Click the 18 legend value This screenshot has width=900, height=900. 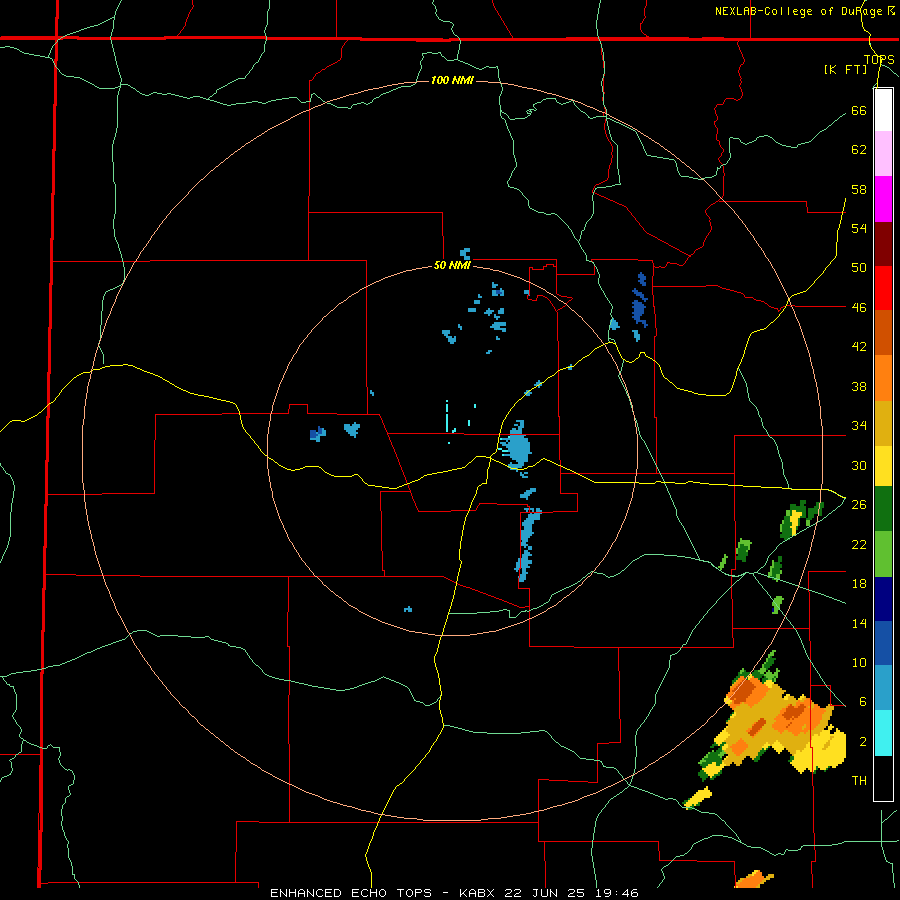859,584
